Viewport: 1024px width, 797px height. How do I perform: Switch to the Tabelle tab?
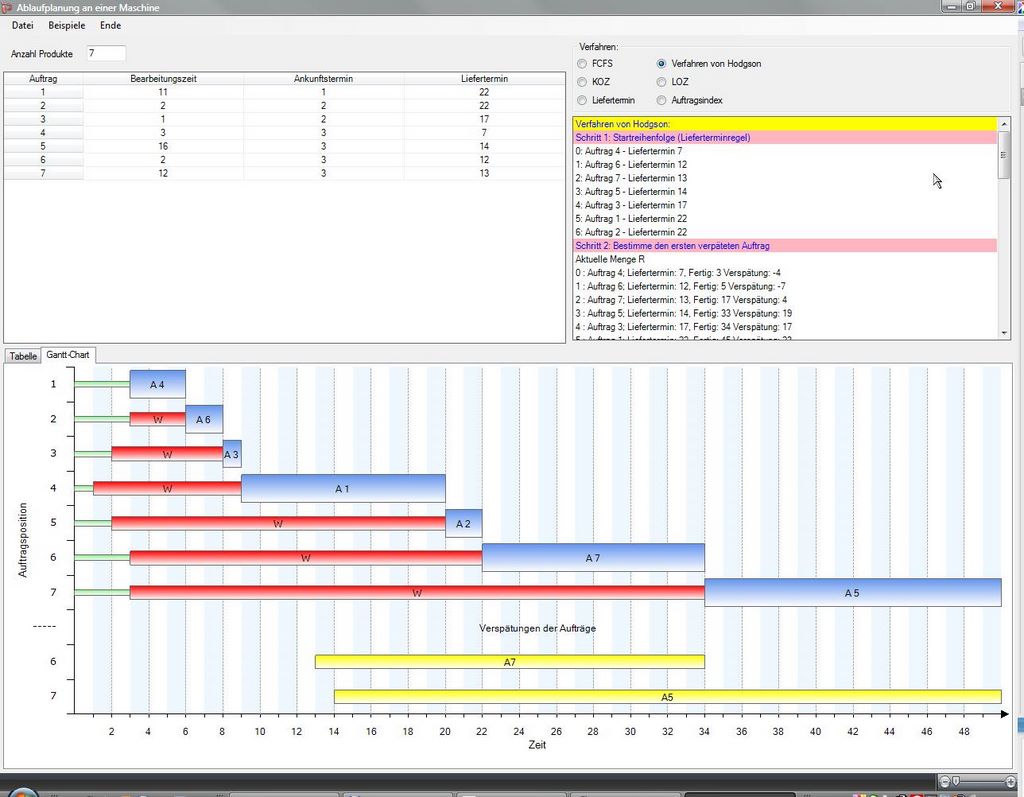tap(23, 356)
